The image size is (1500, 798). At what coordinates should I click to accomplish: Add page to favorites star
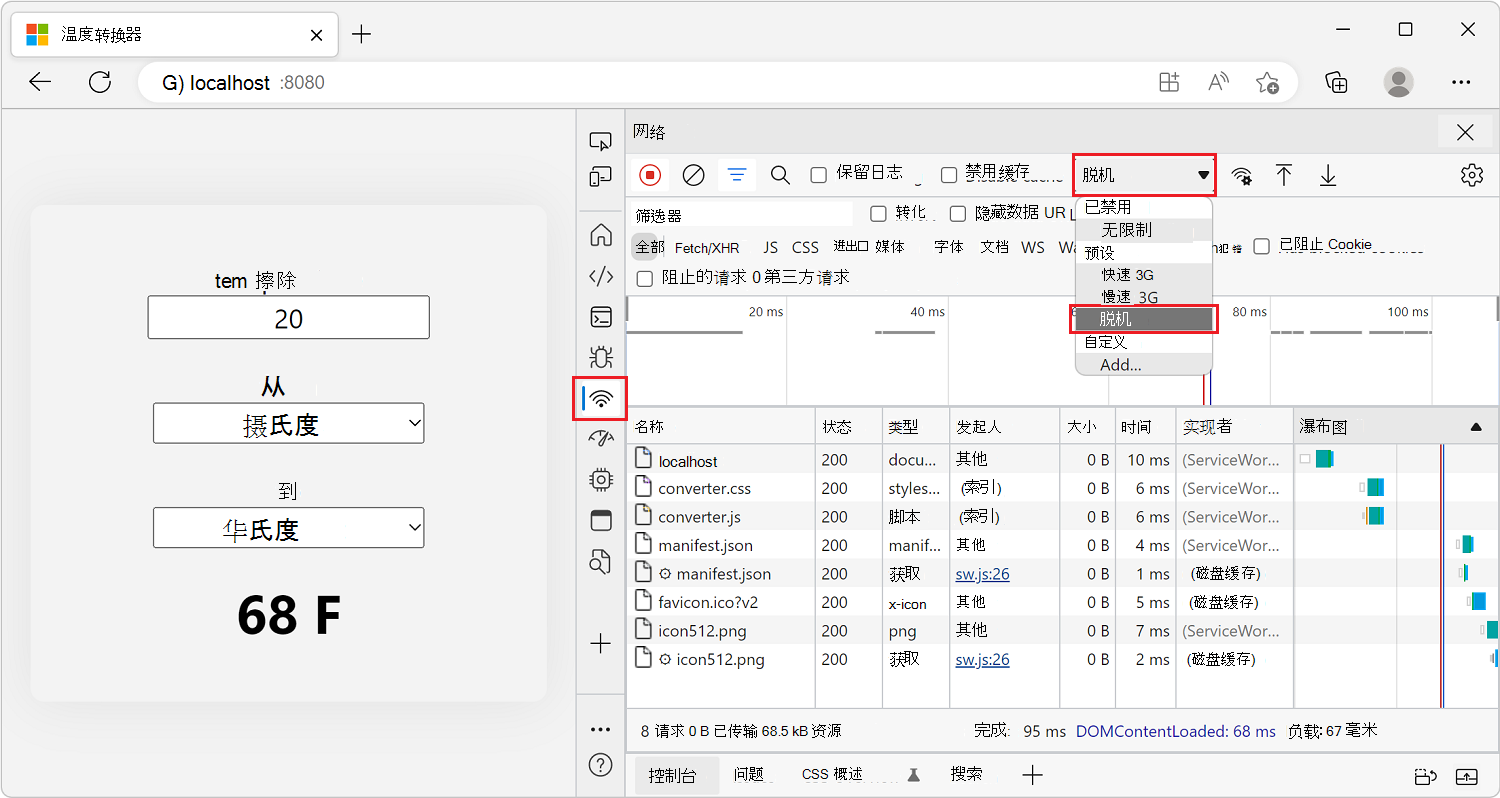(x=1267, y=82)
